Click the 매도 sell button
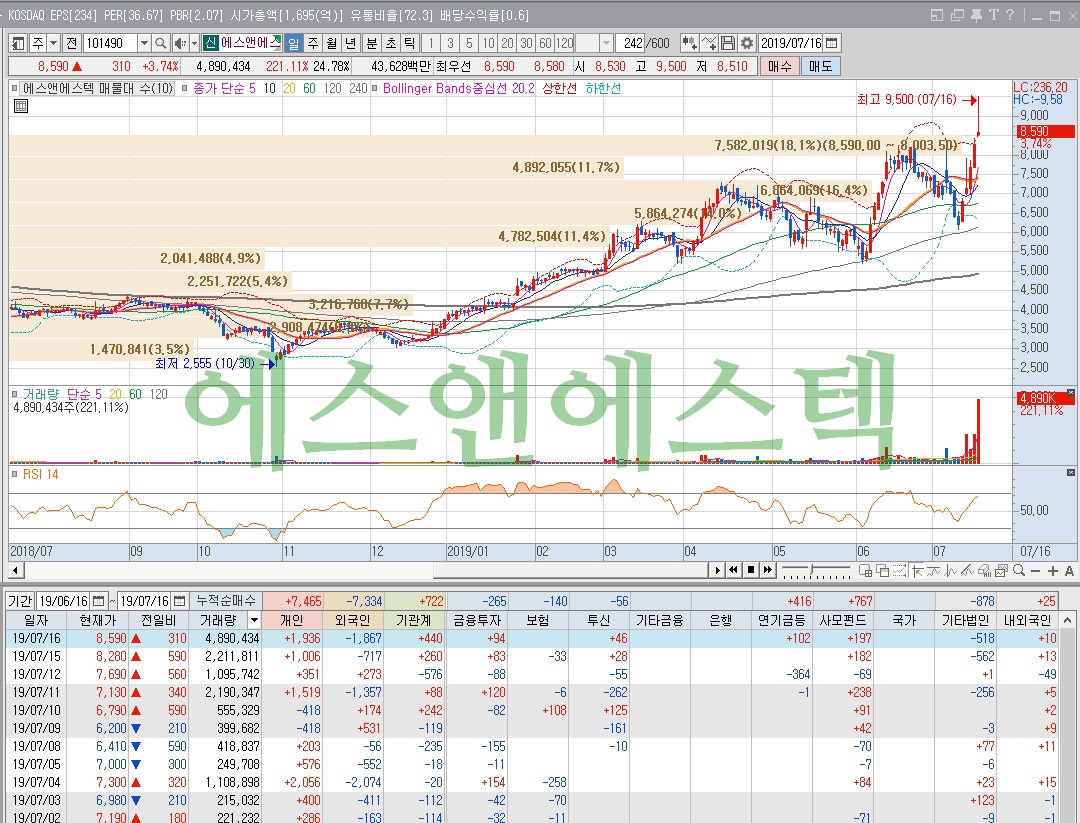The image size is (1080, 823). click(820, 66)
